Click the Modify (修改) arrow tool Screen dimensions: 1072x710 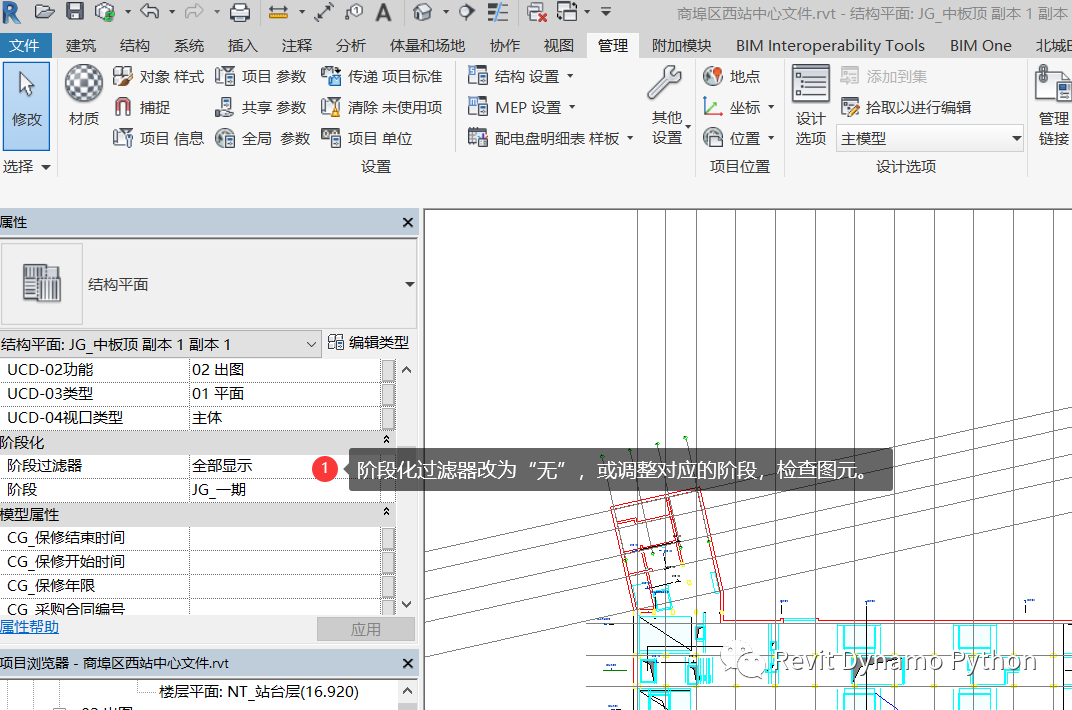[x=26, y=106]
